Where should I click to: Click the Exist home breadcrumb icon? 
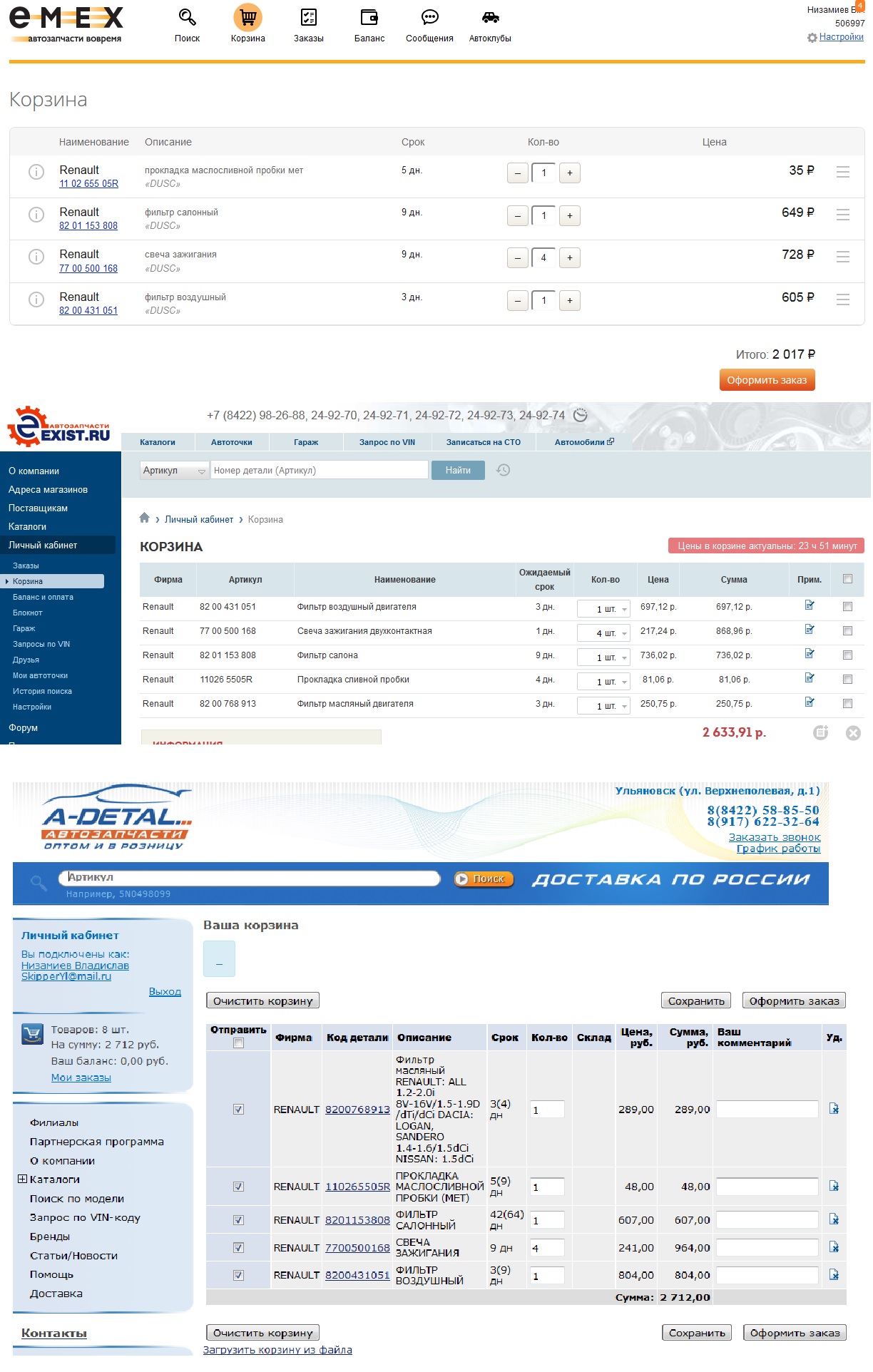click(x=145, y=518)
